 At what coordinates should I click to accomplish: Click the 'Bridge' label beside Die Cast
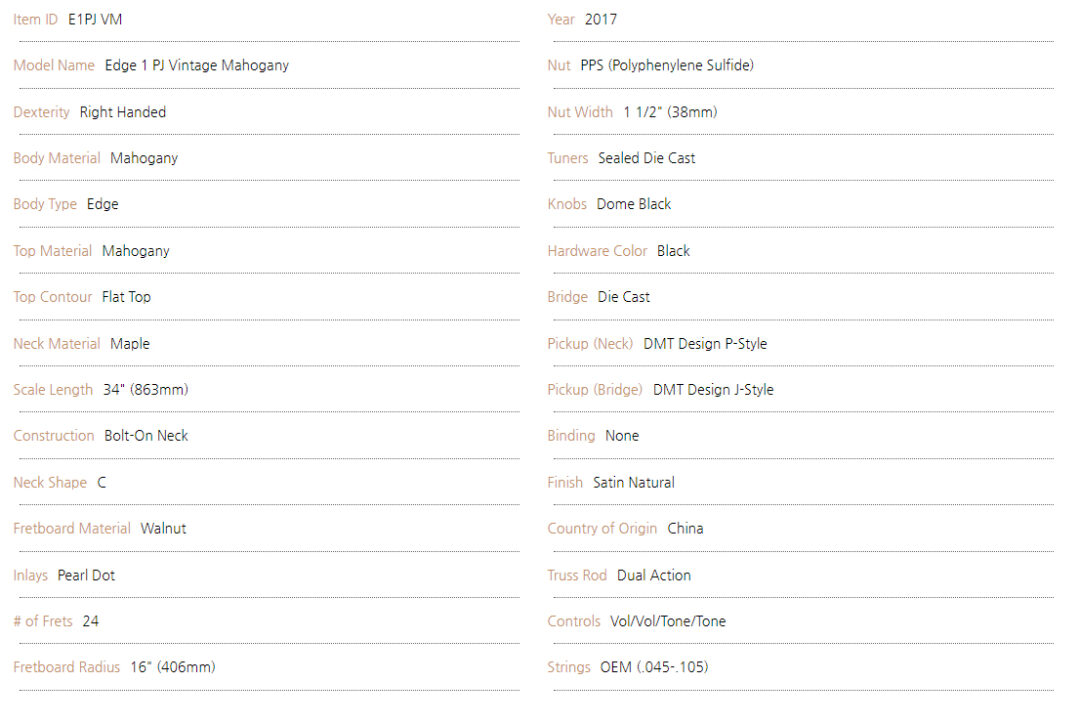coord(568,297)
